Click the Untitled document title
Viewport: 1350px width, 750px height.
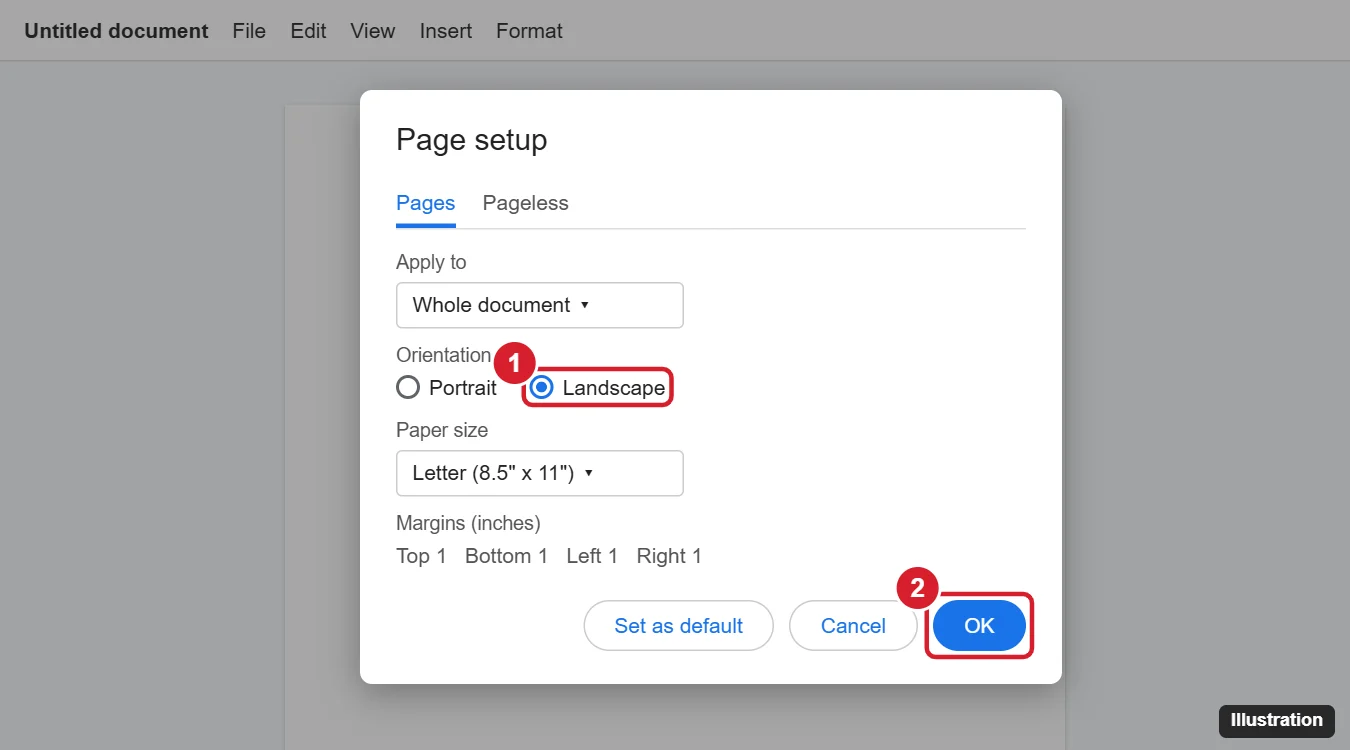pyautogui.click(x=116, y=31)
